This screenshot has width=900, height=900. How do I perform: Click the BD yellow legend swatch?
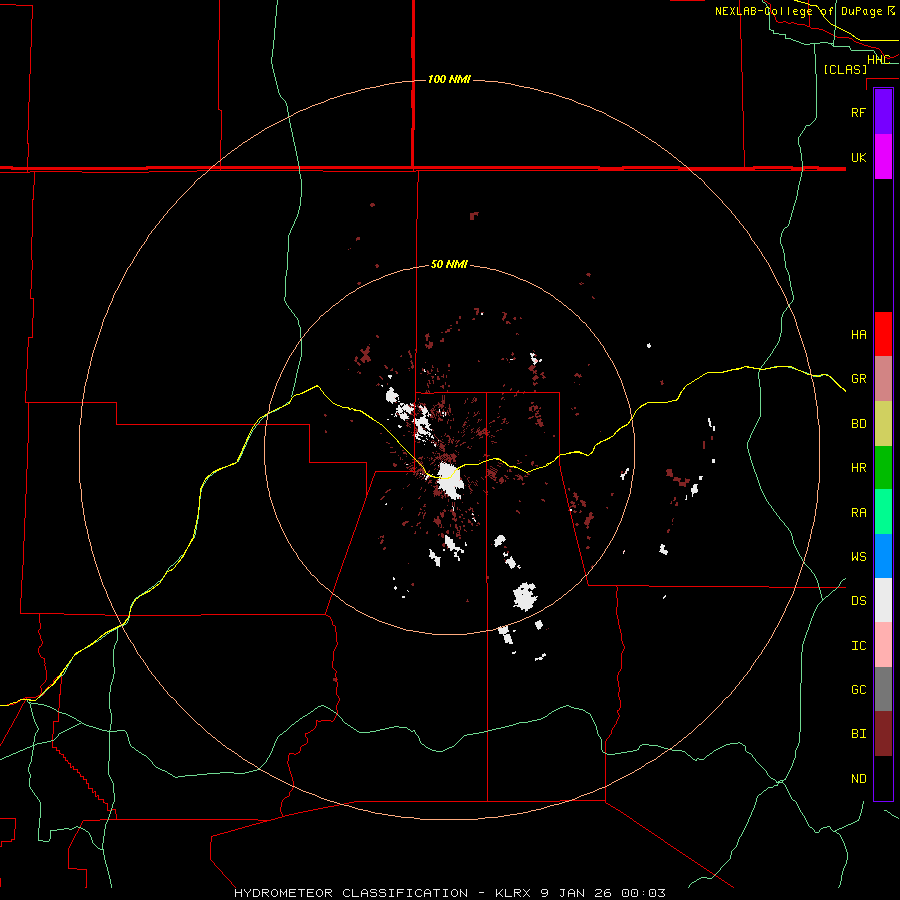coord(883,424)
